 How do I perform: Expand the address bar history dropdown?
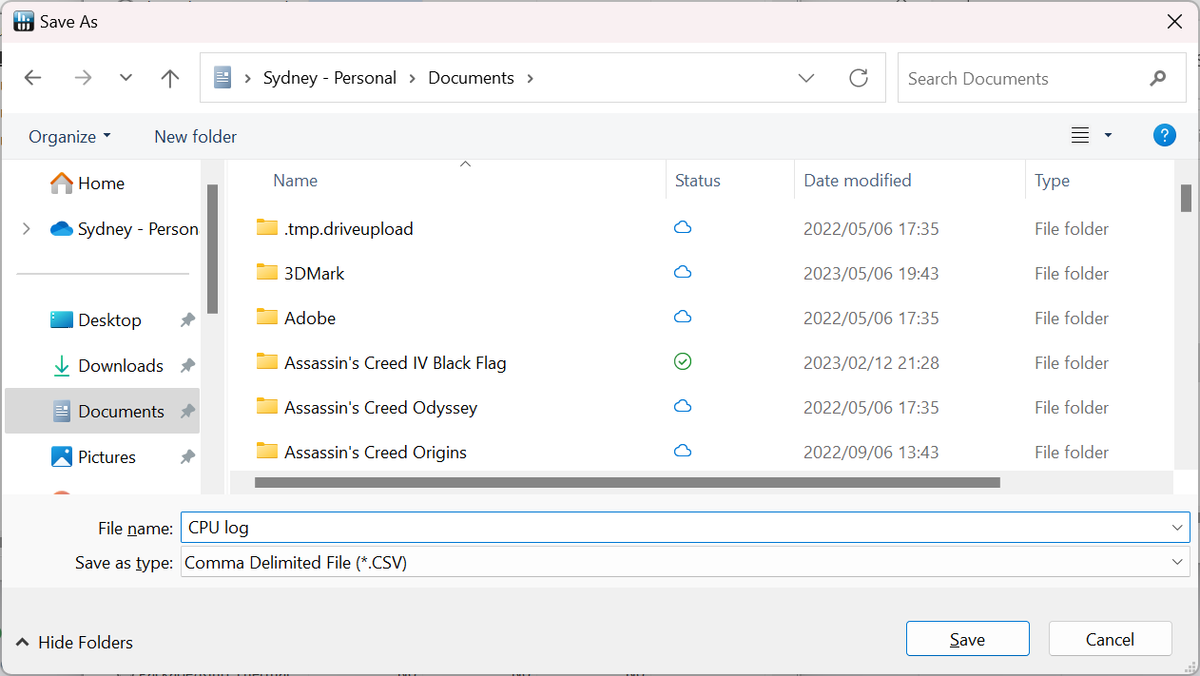coord(806,78)
